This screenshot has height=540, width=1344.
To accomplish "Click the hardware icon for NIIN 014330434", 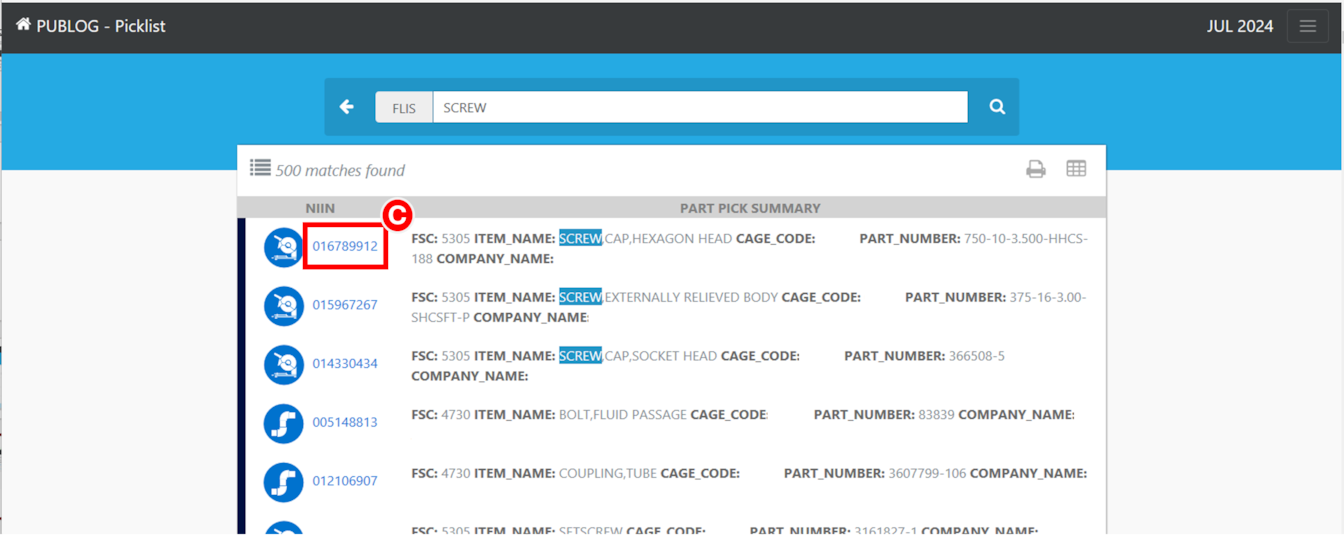I will 284,365.
